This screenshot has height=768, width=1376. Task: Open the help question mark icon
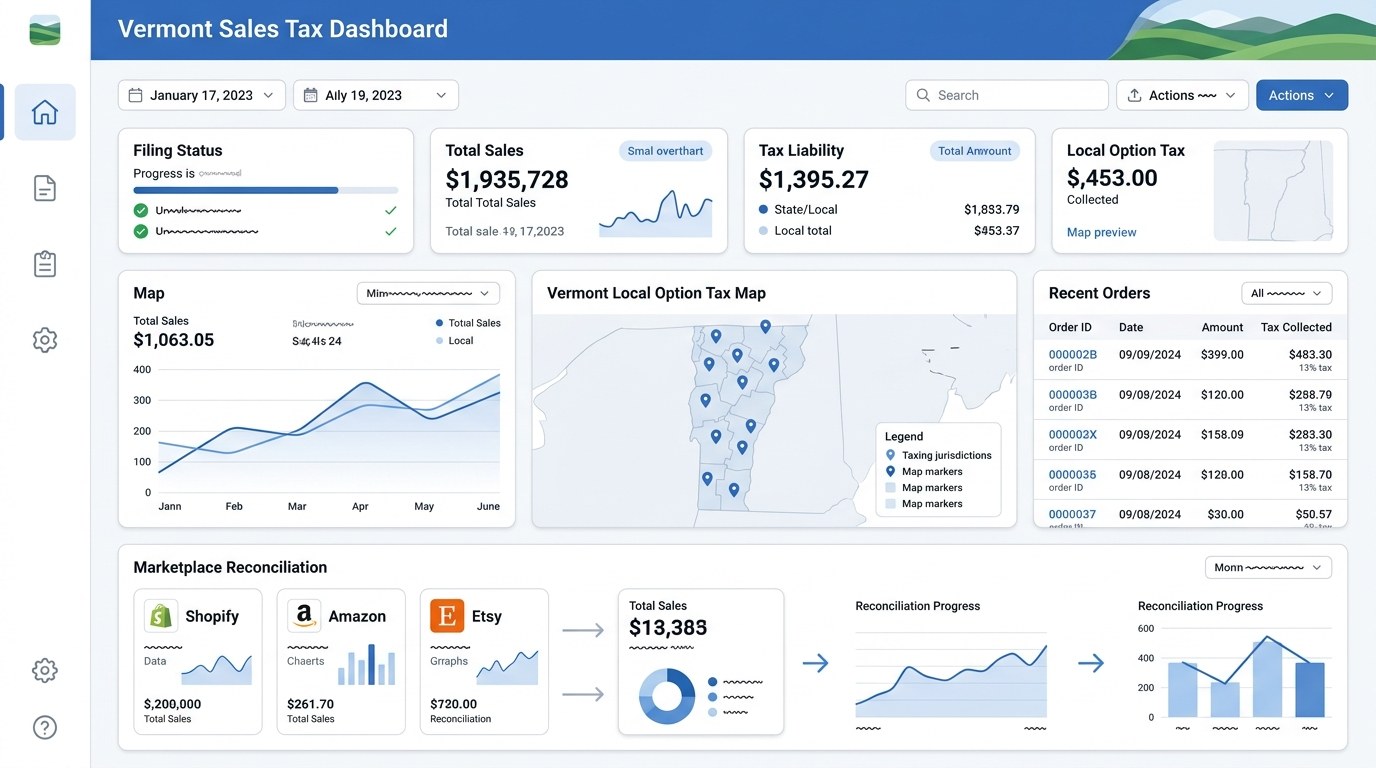(x=45, y=727)
